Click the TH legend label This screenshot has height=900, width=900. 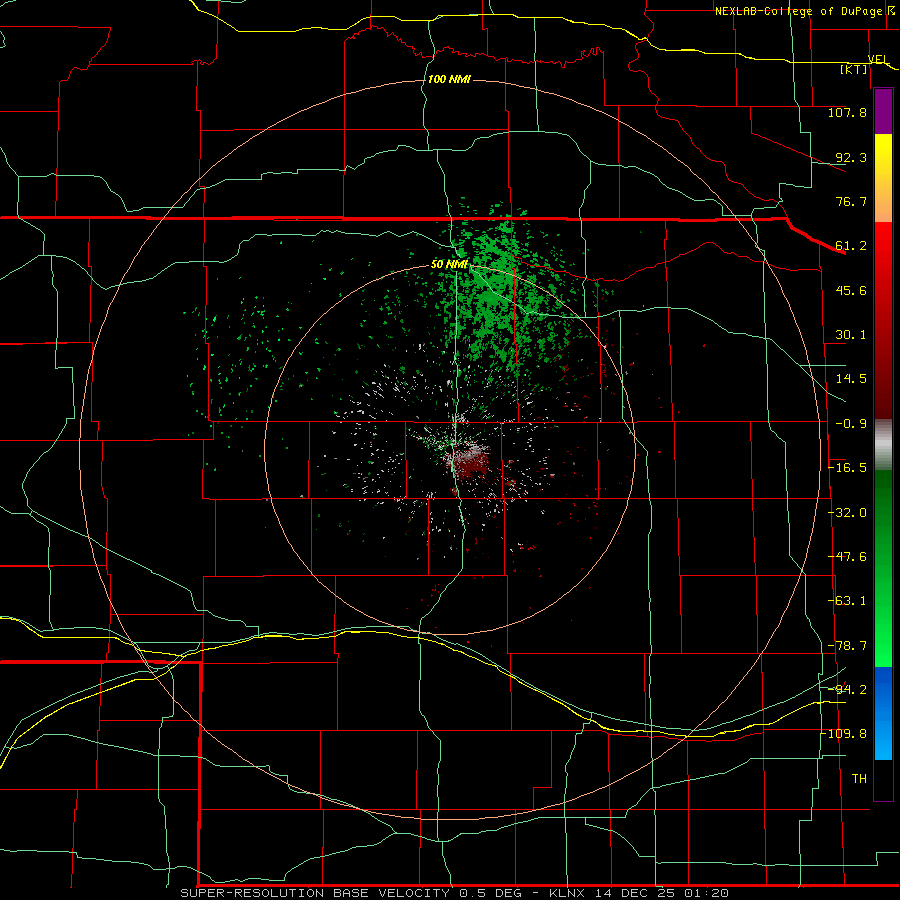(x=859, y=778)
